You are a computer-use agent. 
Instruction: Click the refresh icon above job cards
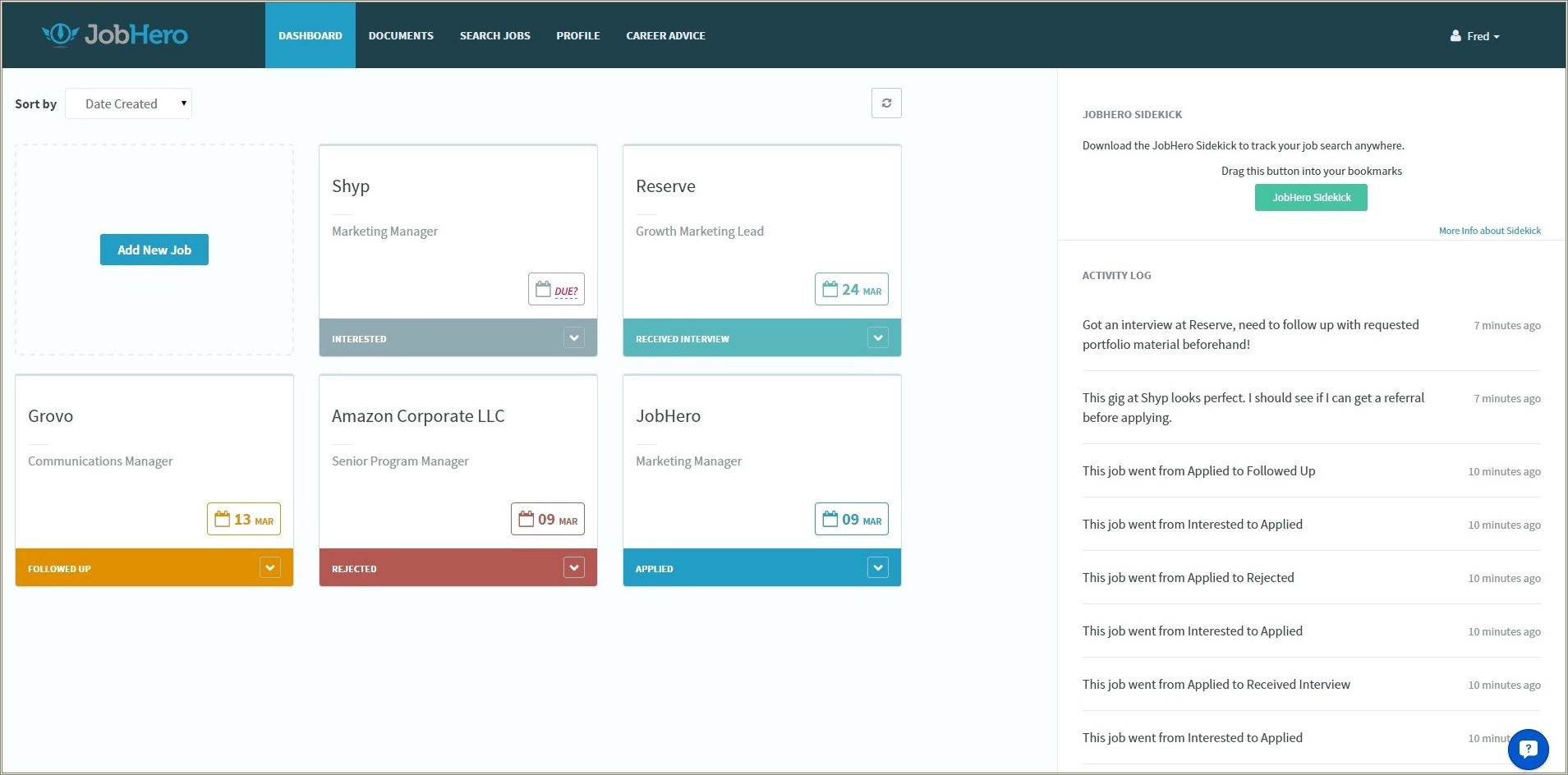(x=886, y=103)
